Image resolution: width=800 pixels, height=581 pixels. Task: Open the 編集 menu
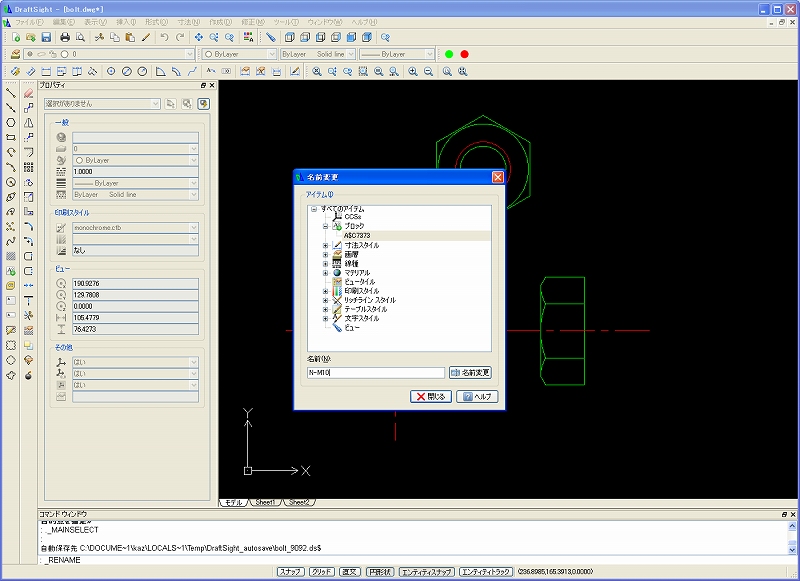(x=64, y=22)
